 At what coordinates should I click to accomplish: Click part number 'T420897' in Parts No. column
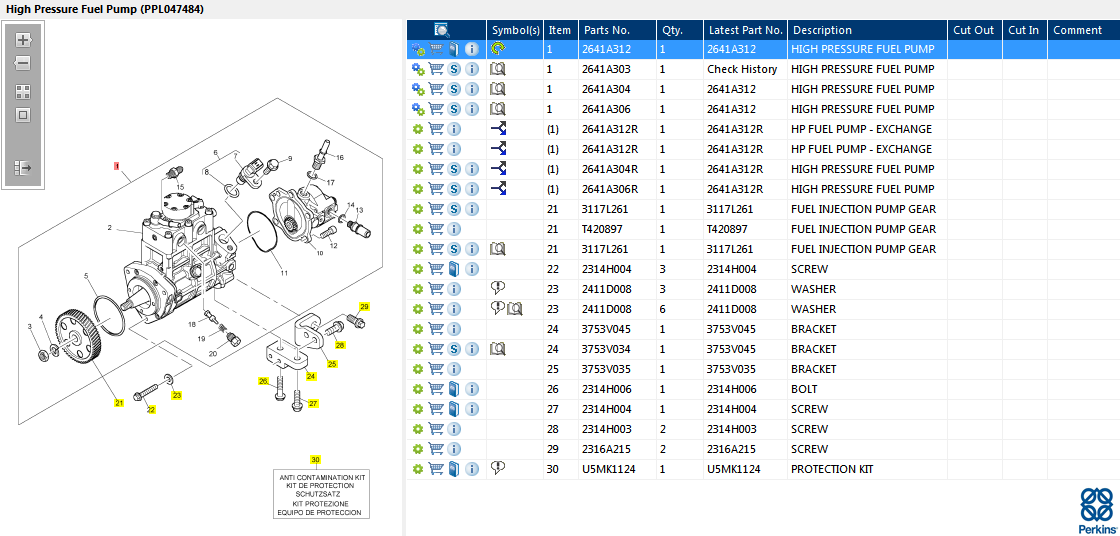(x=604, y=229)
